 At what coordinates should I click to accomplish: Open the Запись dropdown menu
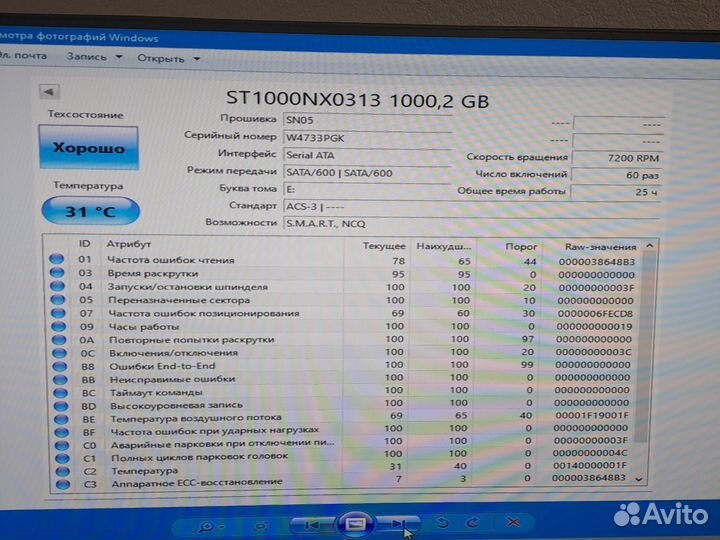click(94, 56)
